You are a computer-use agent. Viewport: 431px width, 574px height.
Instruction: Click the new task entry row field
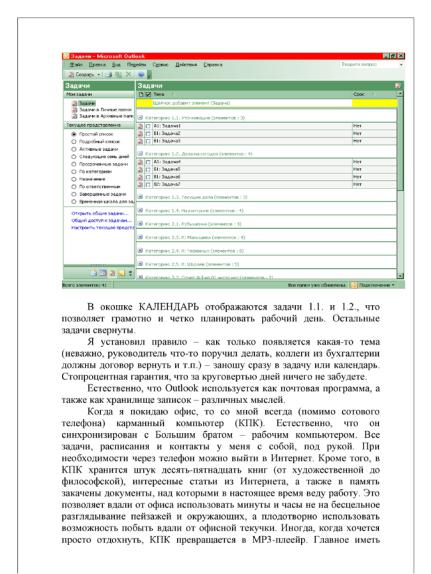coord(267,104)
